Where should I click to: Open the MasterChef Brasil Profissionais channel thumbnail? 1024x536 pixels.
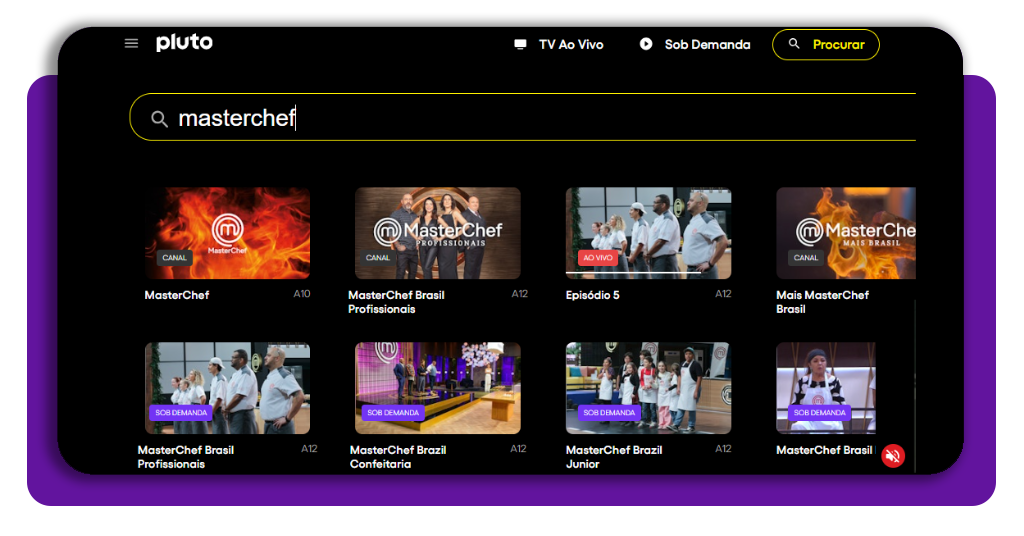click(438, 233)
